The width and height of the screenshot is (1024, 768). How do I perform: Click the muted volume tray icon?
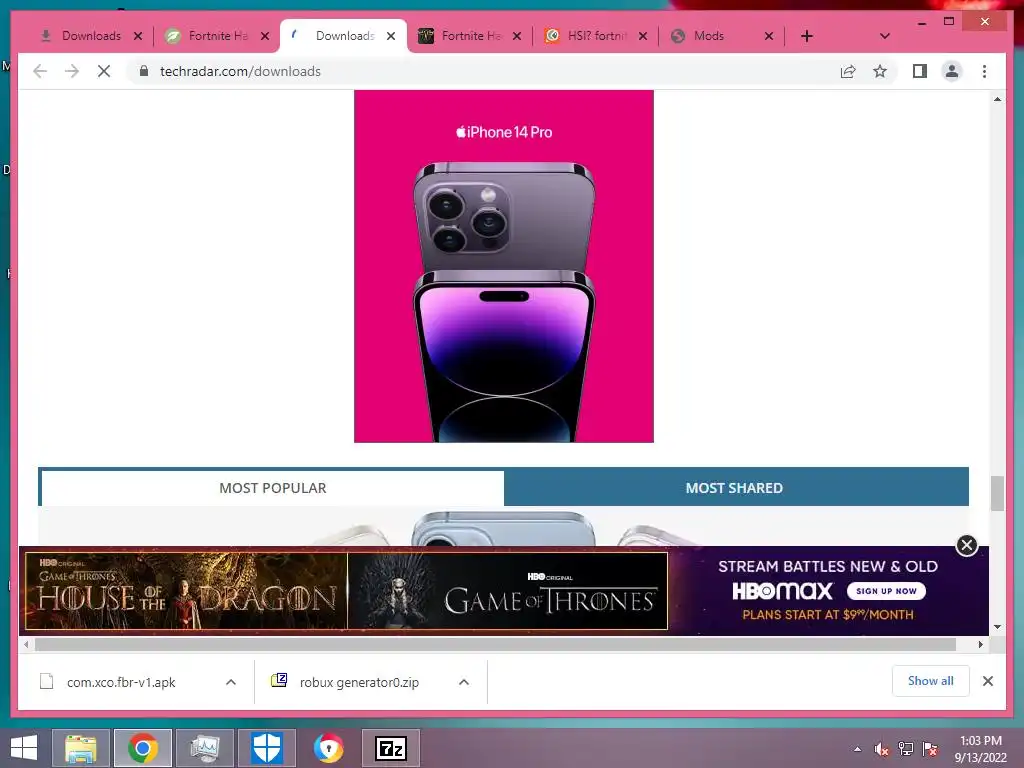point(882,749)
